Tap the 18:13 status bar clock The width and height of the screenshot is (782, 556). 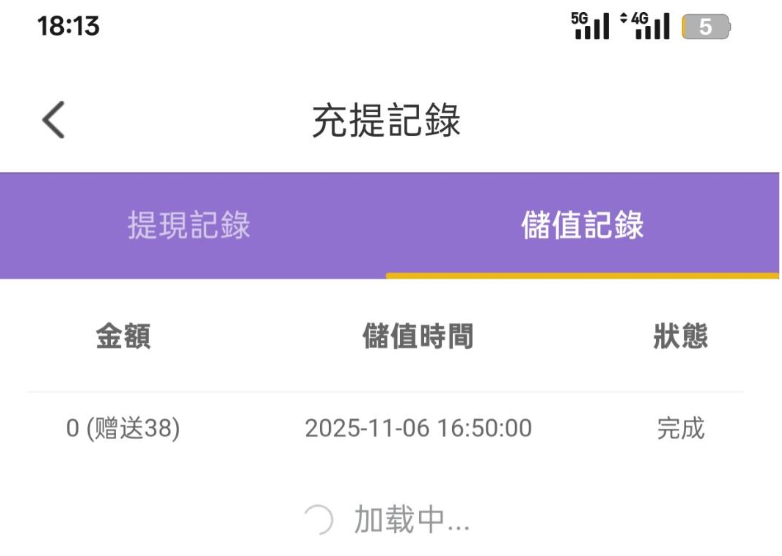[68, 27]
